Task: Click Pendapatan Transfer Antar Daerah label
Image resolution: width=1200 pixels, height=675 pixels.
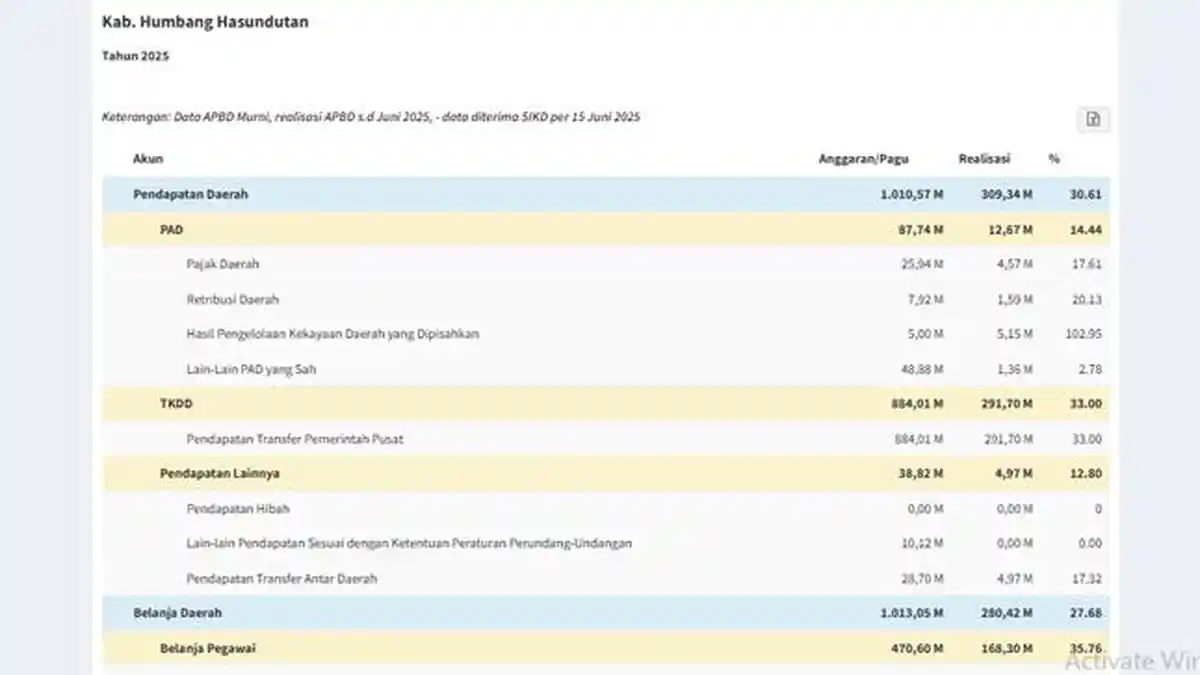Action: pyautogui.click(x=281, y=579)
